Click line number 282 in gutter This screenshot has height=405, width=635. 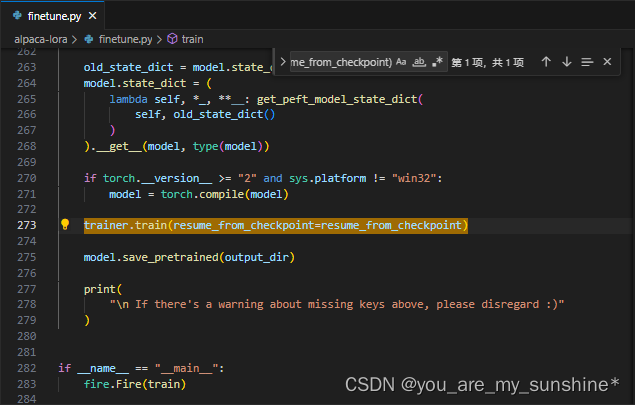pos(27,368)
